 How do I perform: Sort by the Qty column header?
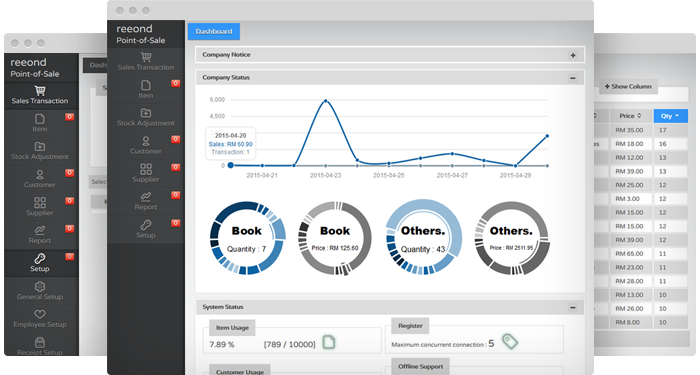670,116
